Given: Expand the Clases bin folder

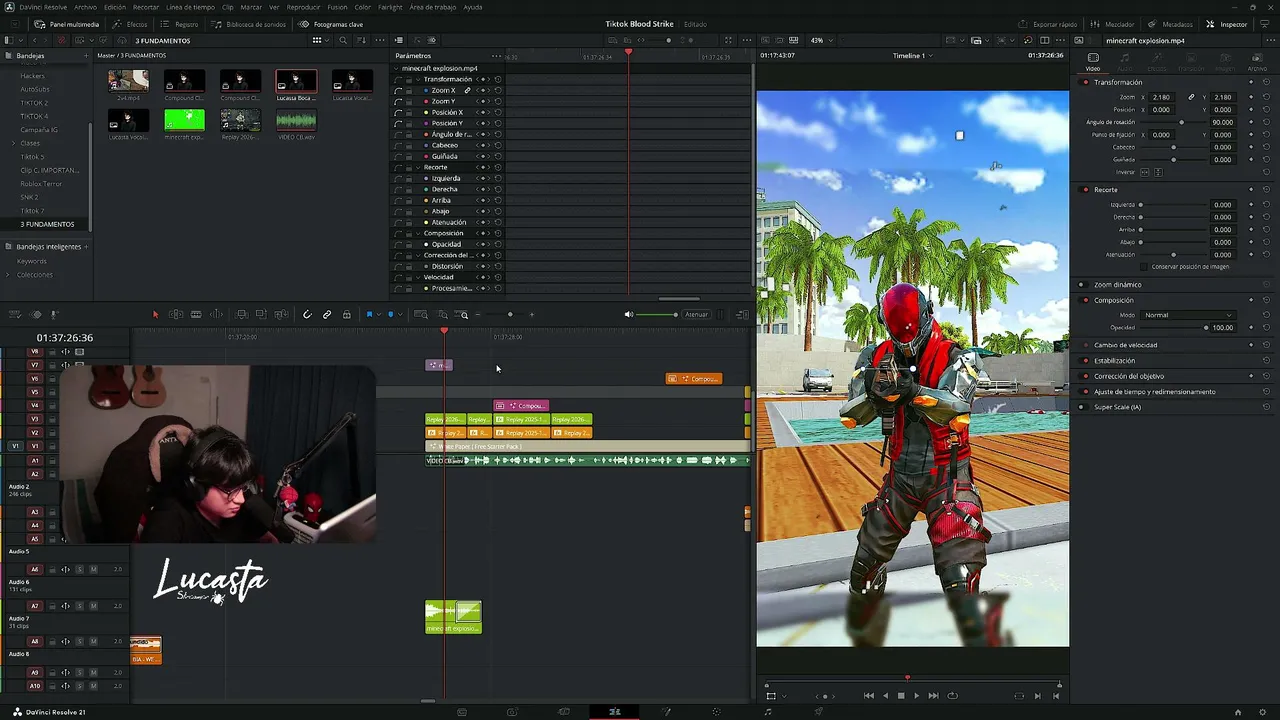Looking at the screenshot, I should (x=13, y=143).
